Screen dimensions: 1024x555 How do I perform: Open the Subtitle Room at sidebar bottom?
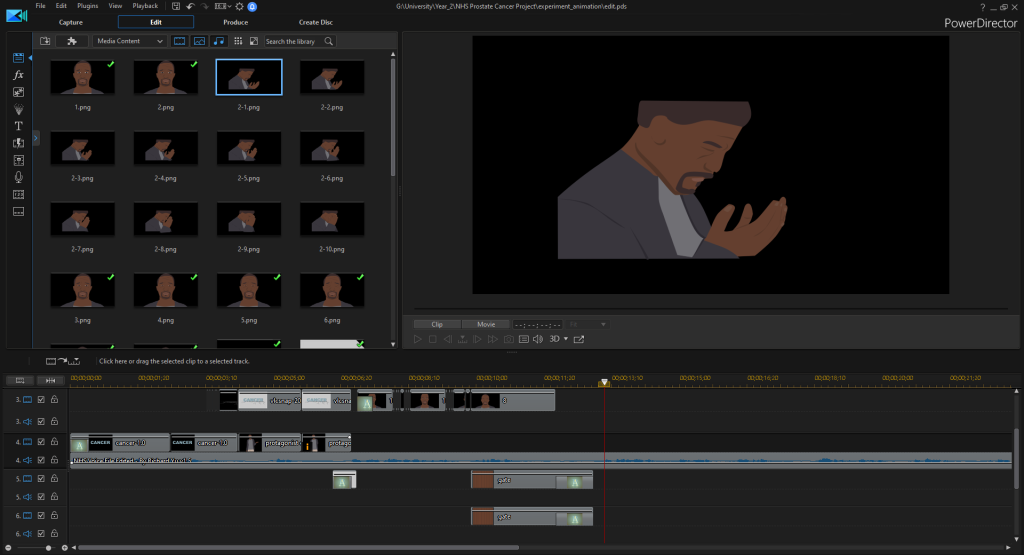tap(18, 212)
